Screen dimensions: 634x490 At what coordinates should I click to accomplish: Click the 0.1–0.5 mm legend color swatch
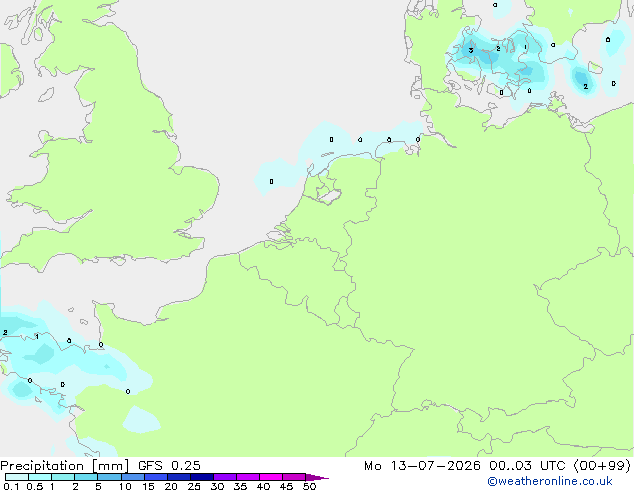coord(17,477)
